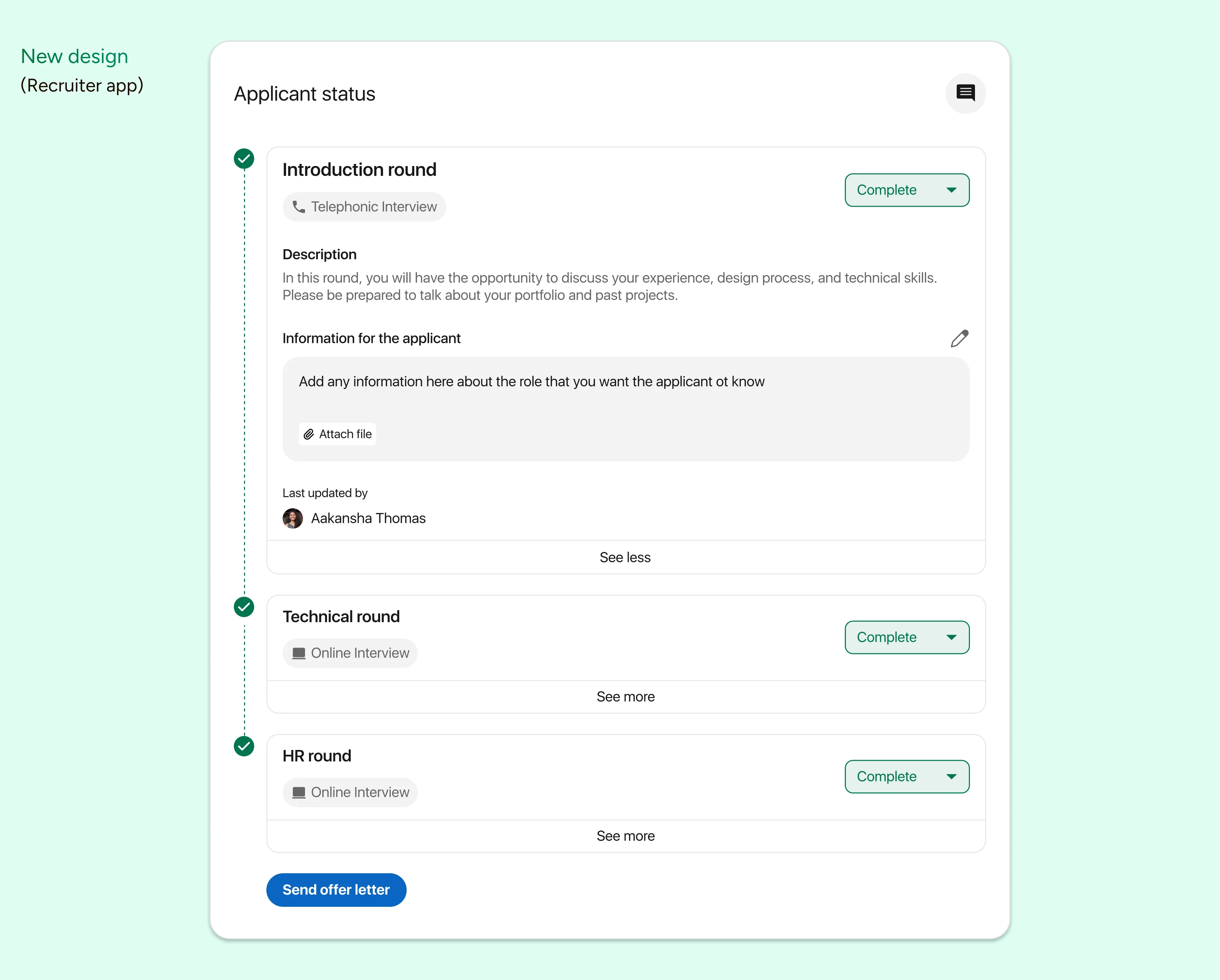Click the (Recruiter app) caption
The width and height of the screenshot is (1220, 980).
tap(82, 85)
